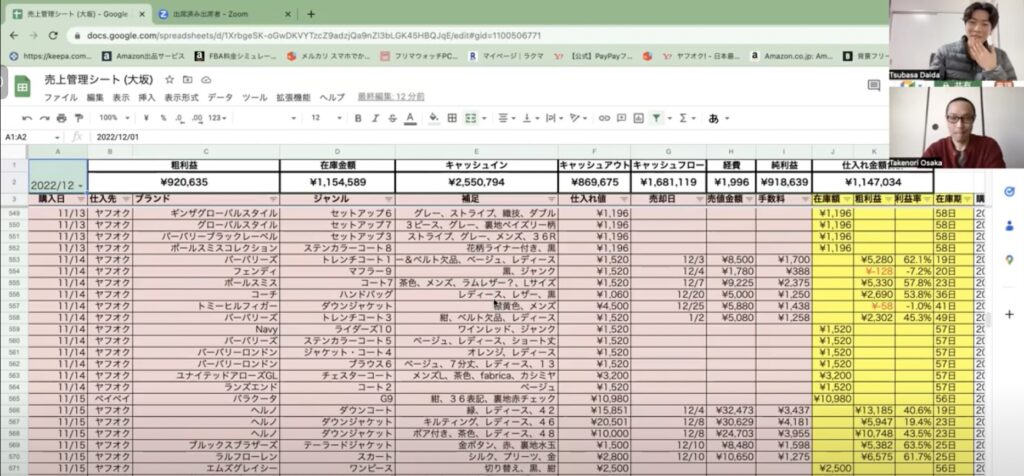1024x476 pixels.
Task: Format as currency with yen icon
Action: [x=146, y=118]
